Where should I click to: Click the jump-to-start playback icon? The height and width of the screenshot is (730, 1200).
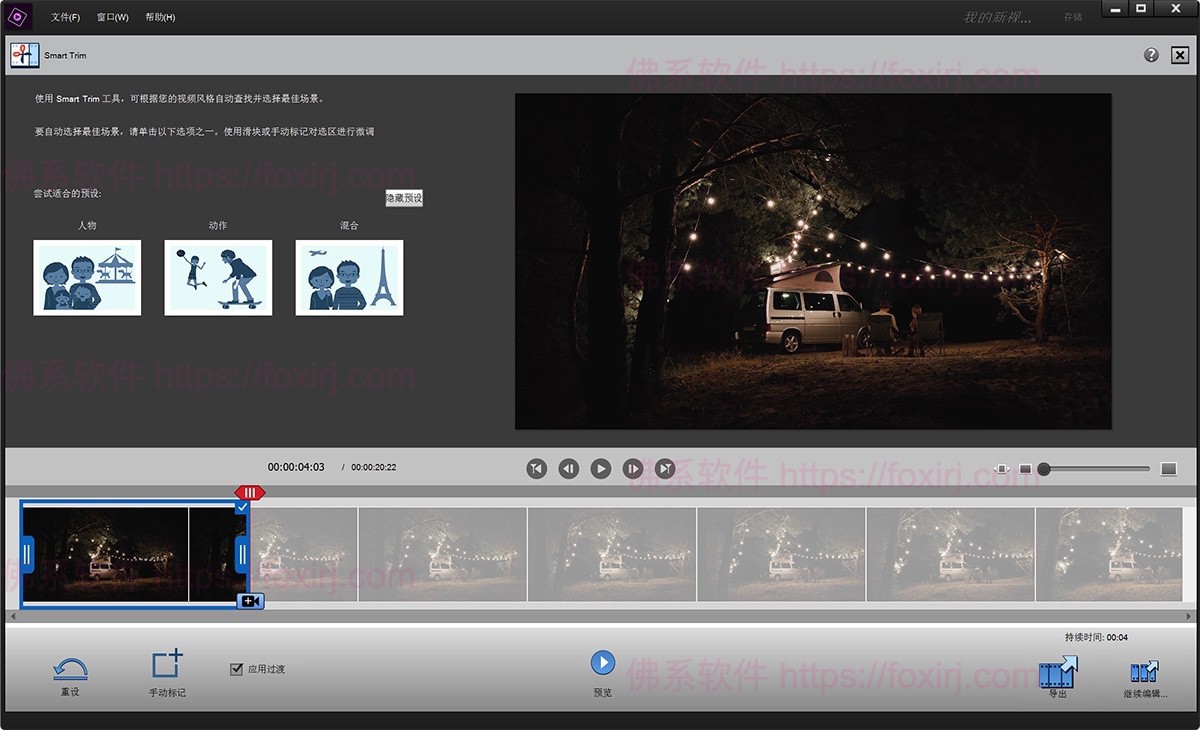pos(536,468)
